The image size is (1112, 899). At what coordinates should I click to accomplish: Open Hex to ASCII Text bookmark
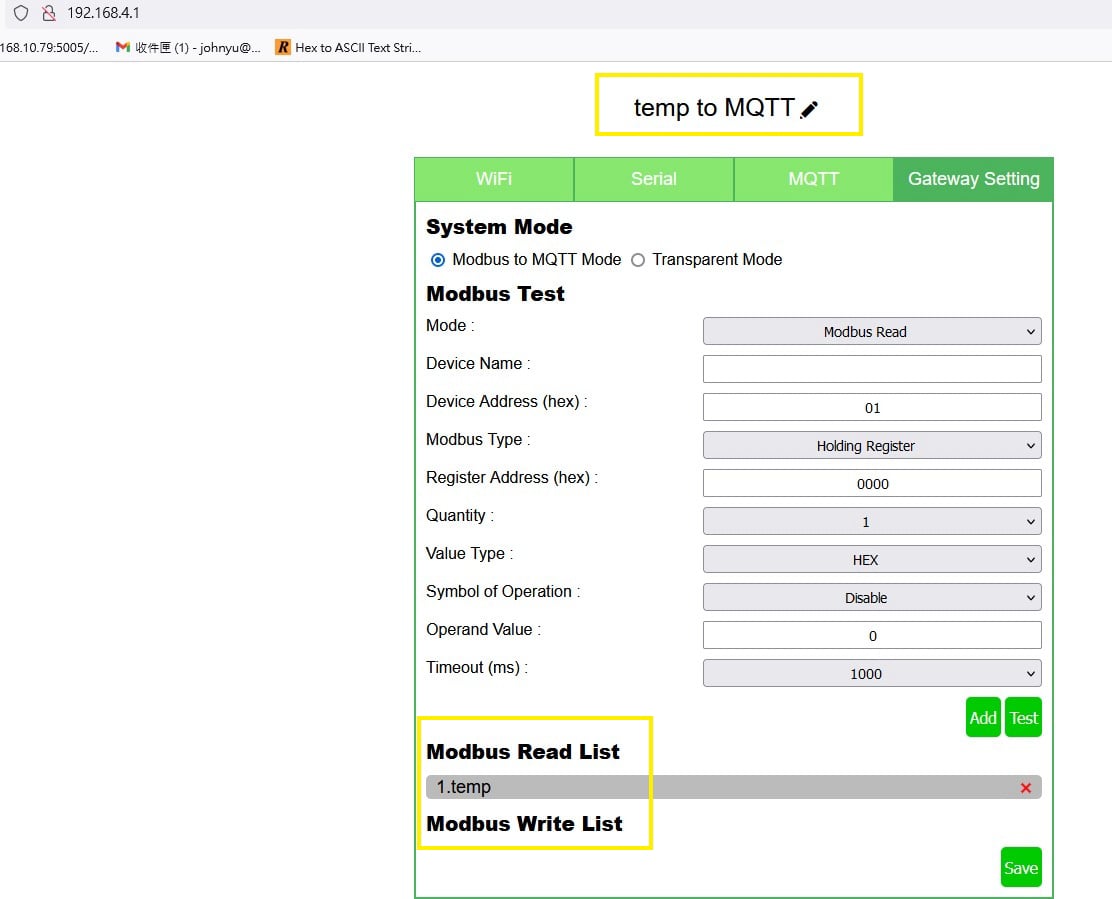click(348, 47)
